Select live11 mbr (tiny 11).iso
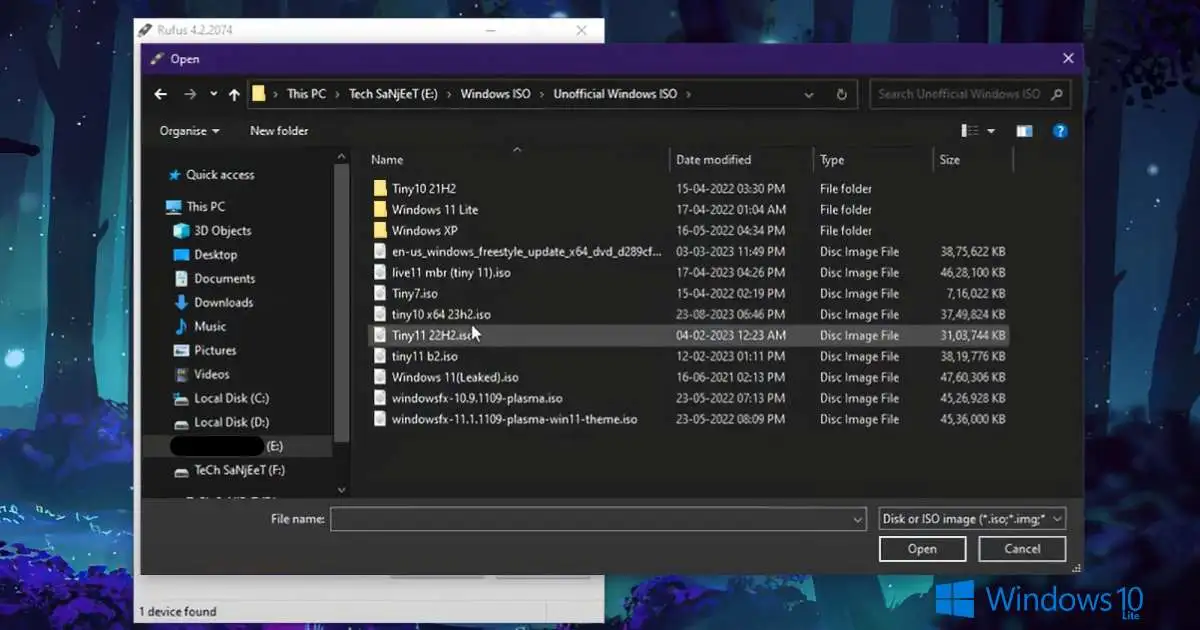The image size is (1200, 630). click(x=451, y=273)
